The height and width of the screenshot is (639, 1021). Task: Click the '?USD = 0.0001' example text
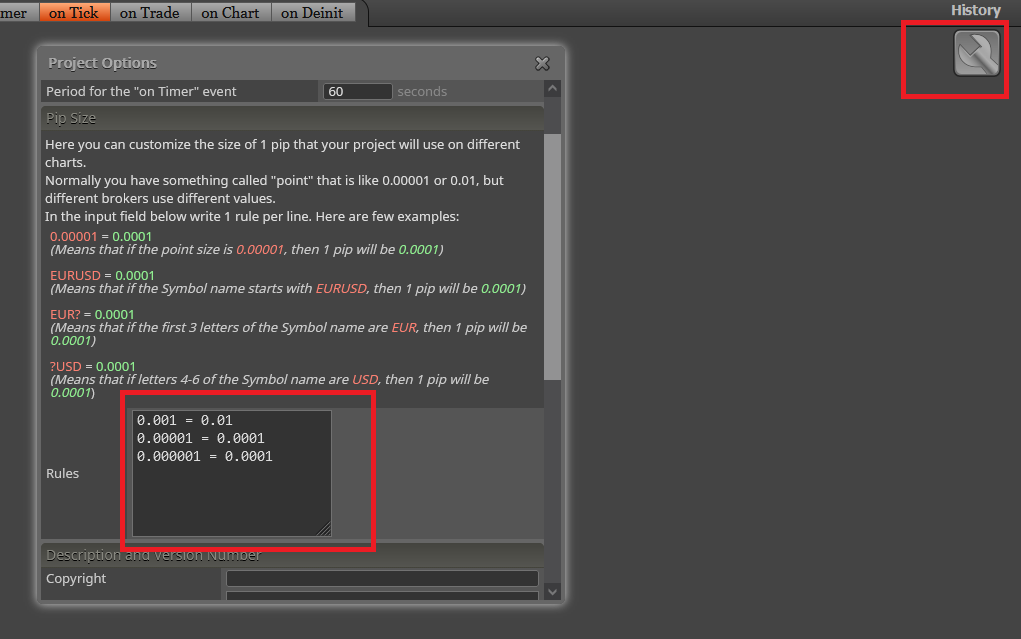pyautogui.click(x=92, y=367)
